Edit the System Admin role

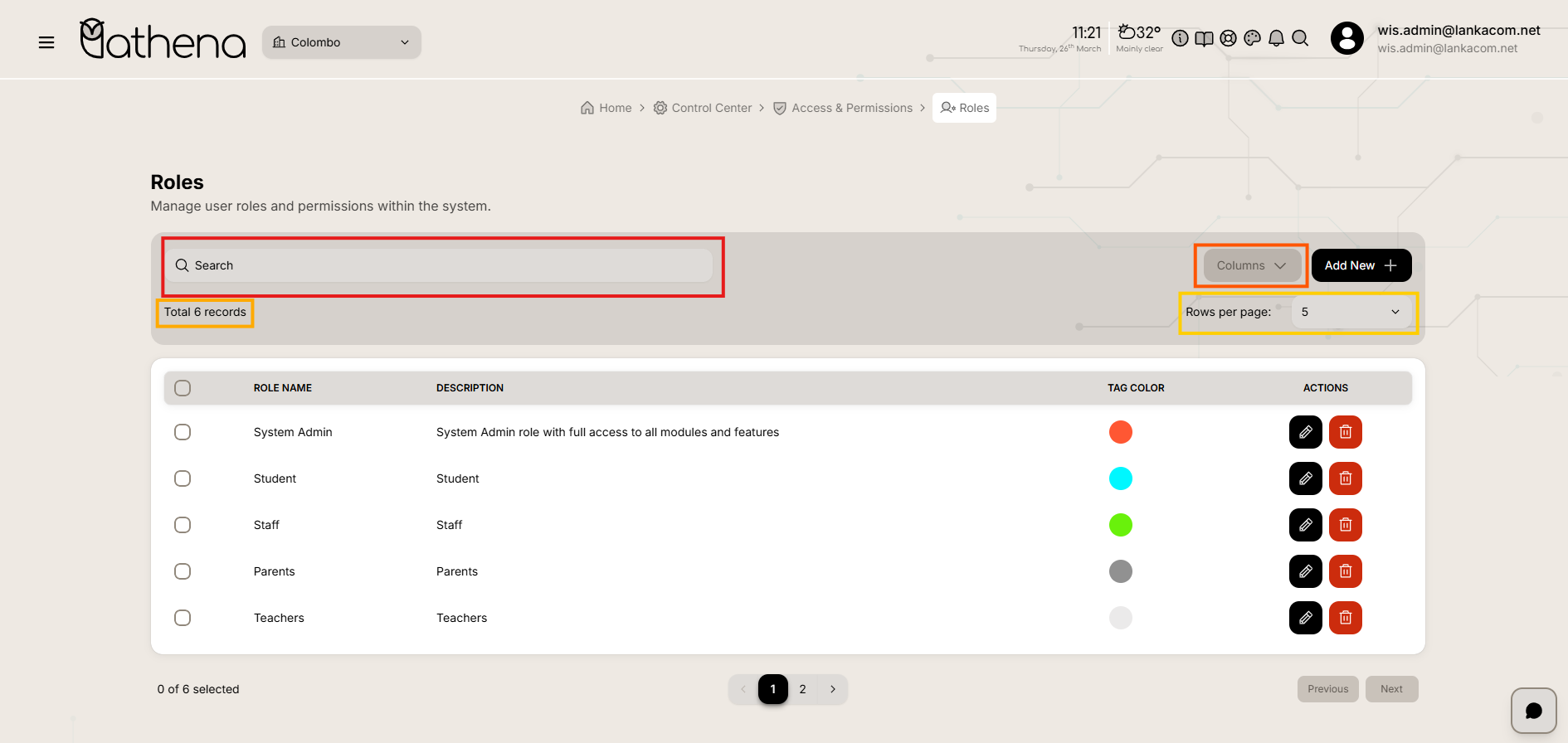[1305, 432]
